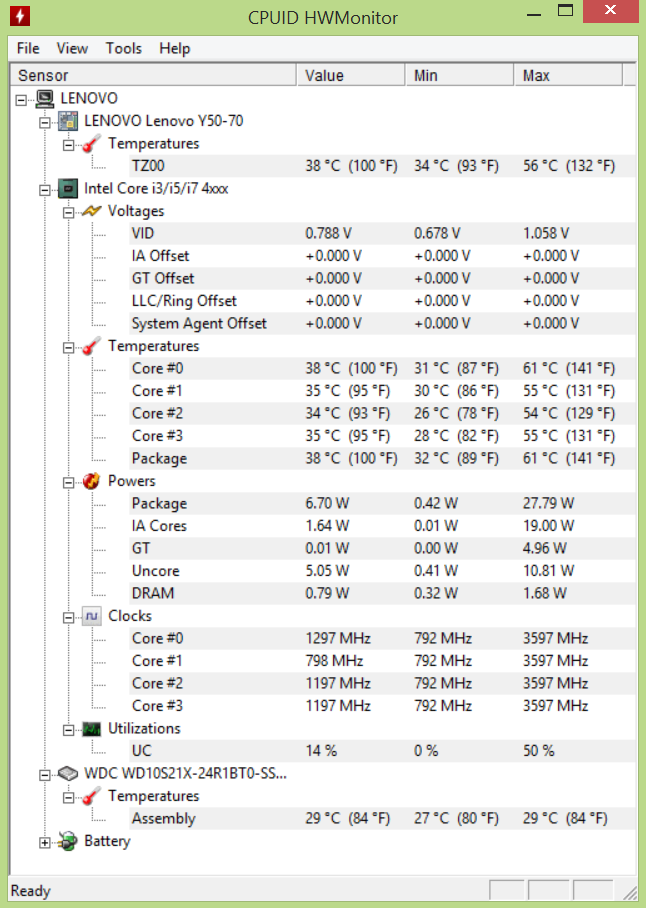The width and height of the screenshot is (646, 908).
Task: Click the Lenovo Y50-70 motherboard icon
Action: pyautogui.click(x=69, y=121)
